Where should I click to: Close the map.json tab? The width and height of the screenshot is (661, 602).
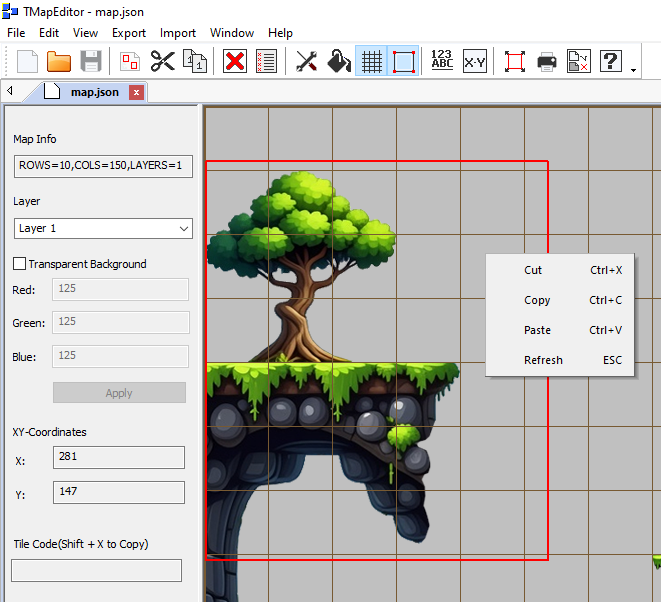[137, 92]
